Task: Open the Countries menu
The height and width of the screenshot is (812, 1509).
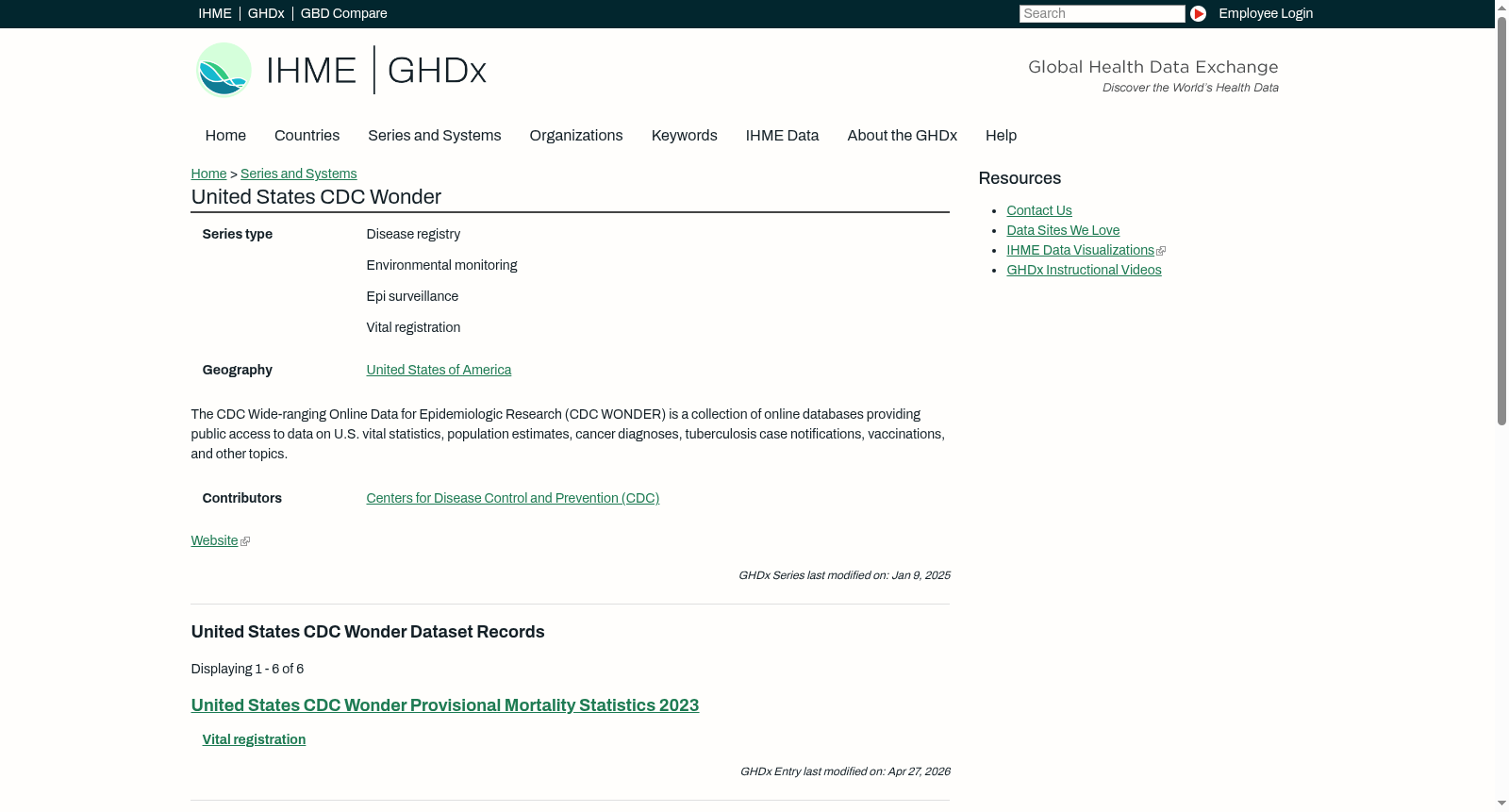Action: tap(307, 135)
